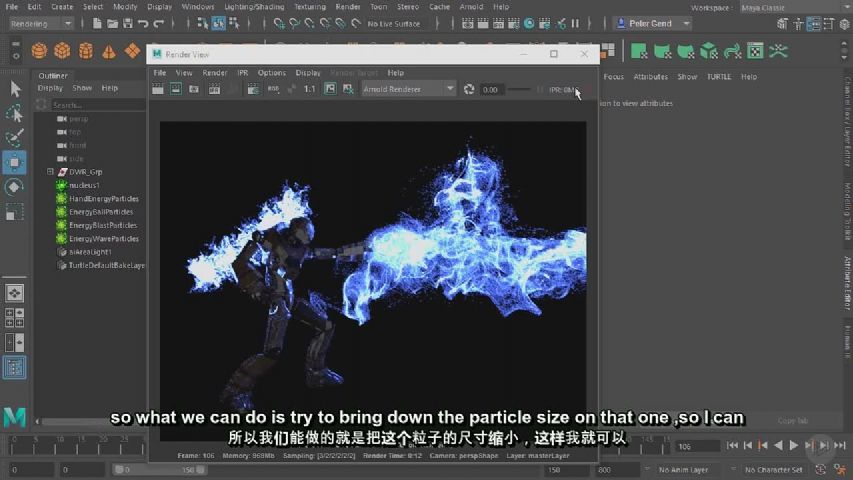Toggle the auto keyframe icon at bottom right
The width and height of the screenshot is (853, 480).
[820, 469]
